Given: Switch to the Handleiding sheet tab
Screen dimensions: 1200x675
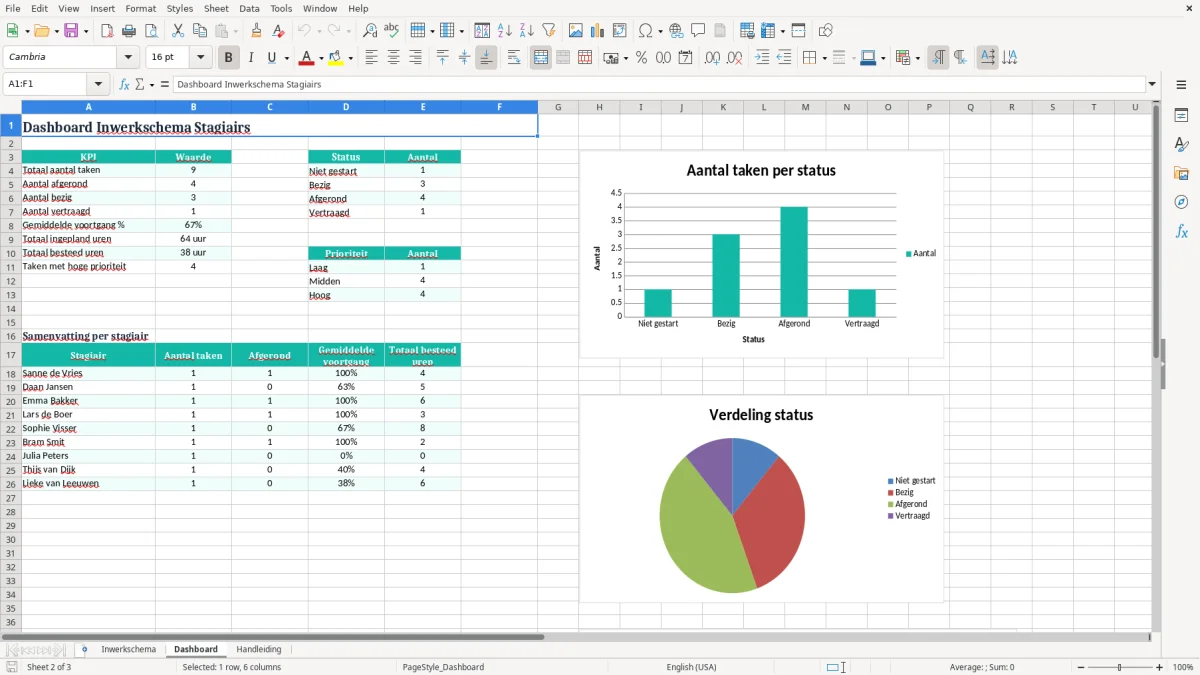Looking at the screenshot, I should 259,650.
